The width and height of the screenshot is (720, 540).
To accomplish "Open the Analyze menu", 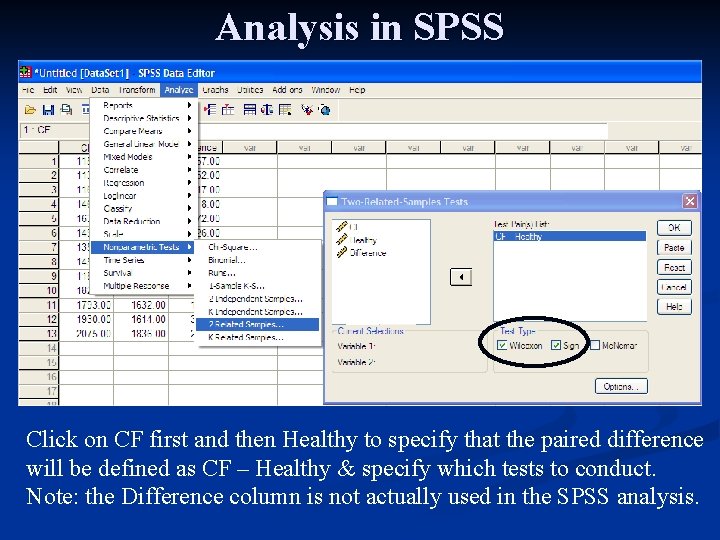I will (x=179, y=90).
